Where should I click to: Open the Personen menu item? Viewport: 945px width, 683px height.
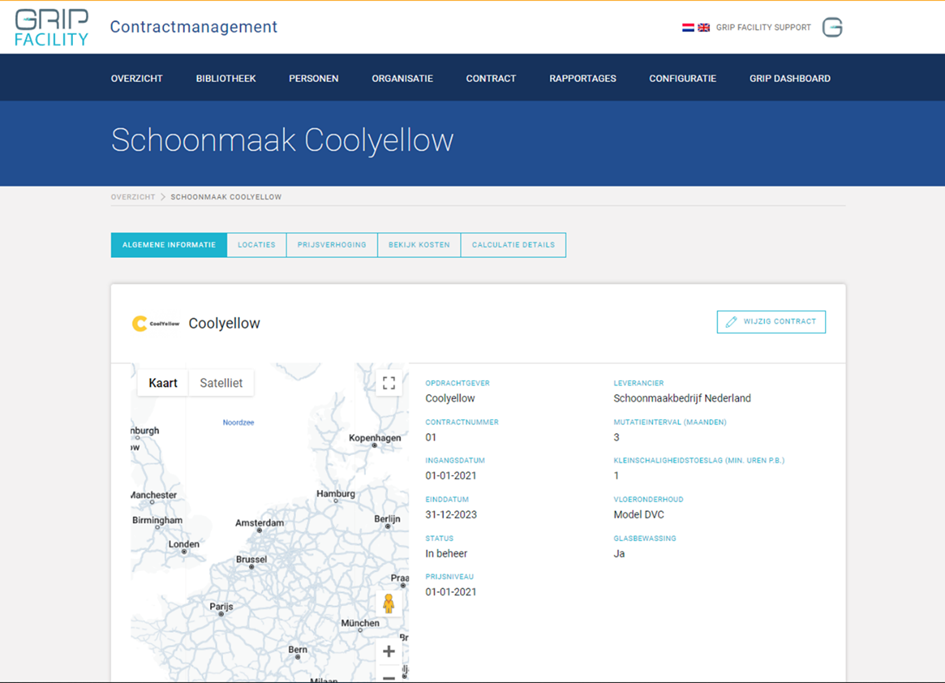point(313,78)
